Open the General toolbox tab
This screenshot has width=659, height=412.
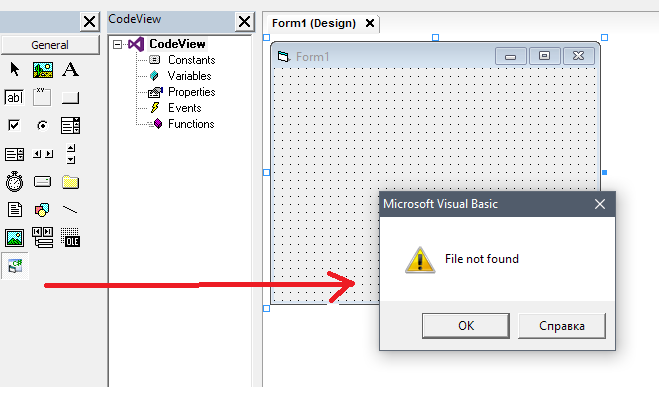[50, 45]
